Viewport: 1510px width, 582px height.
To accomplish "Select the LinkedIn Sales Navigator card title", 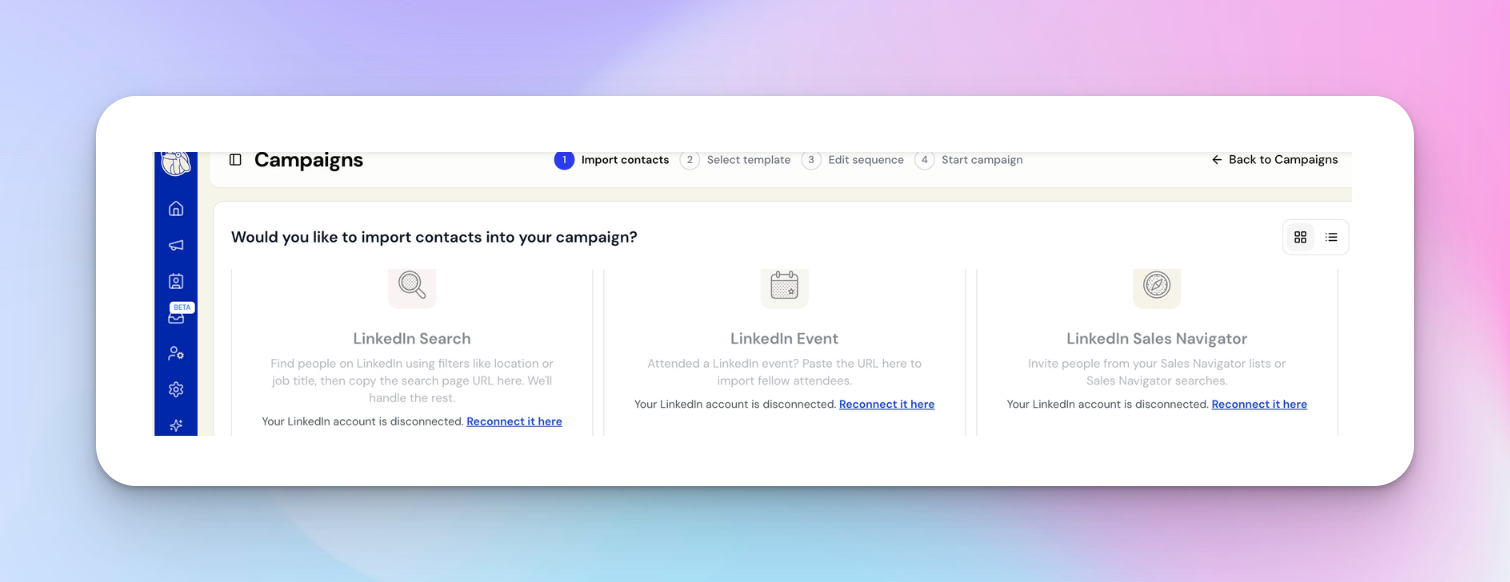I will point(1157,339).
